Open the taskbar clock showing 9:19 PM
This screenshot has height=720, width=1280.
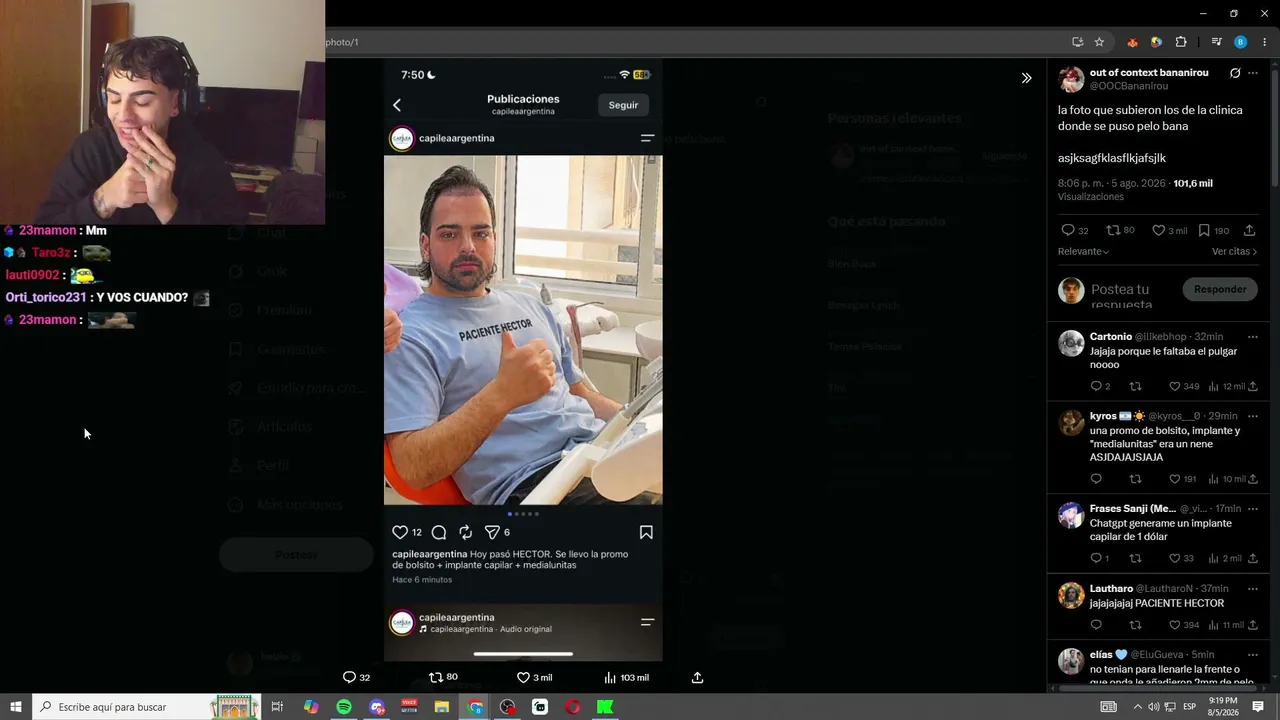click(x=1223, y=707)
